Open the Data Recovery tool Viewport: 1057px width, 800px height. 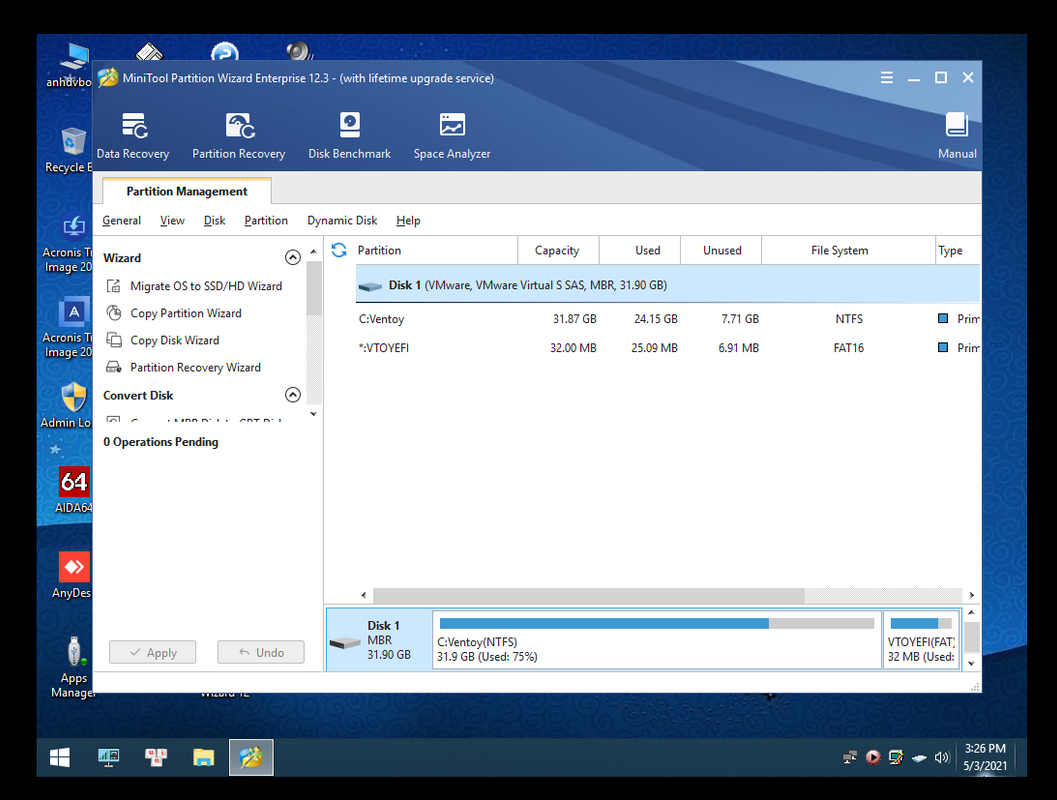(133, 136)
